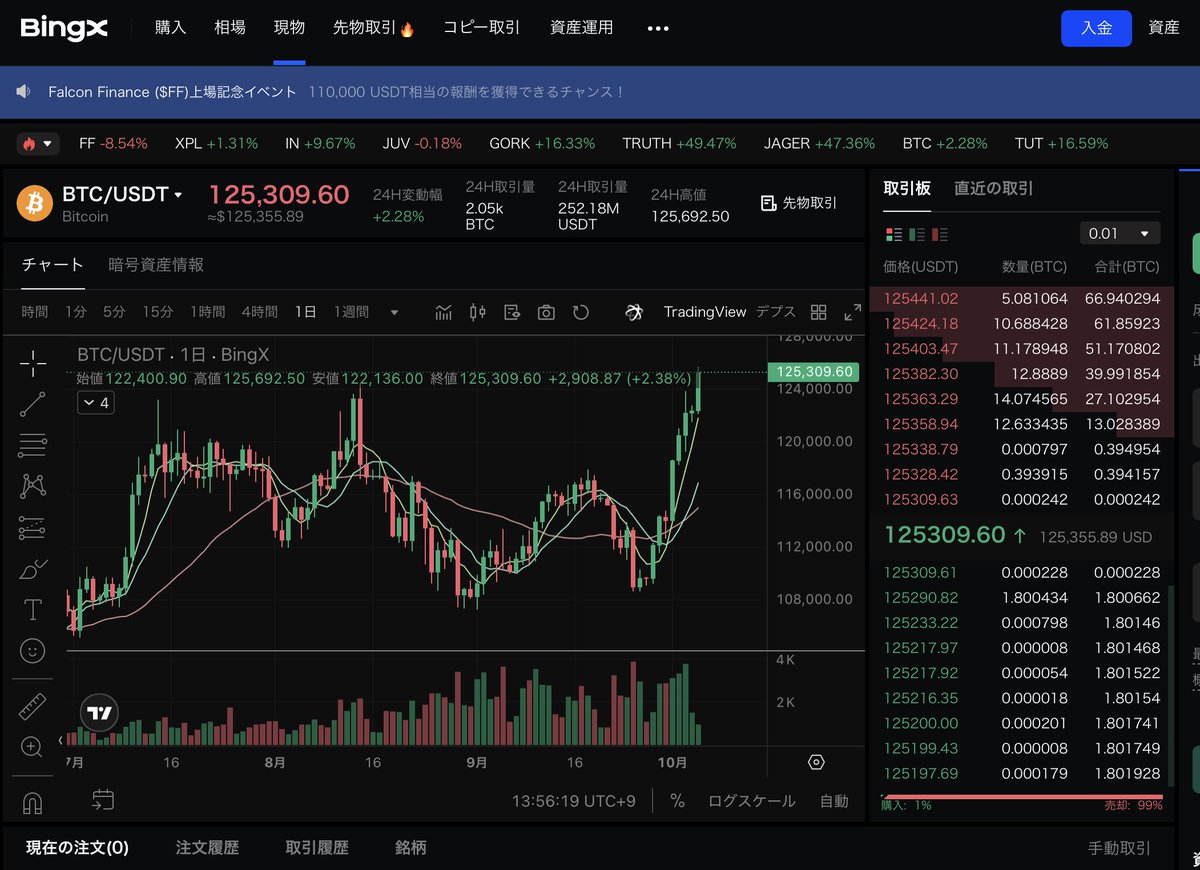This screenshot has width=1200, height=870.
Task: Open the 注文履歴 tab
Action: click(207, 847)
